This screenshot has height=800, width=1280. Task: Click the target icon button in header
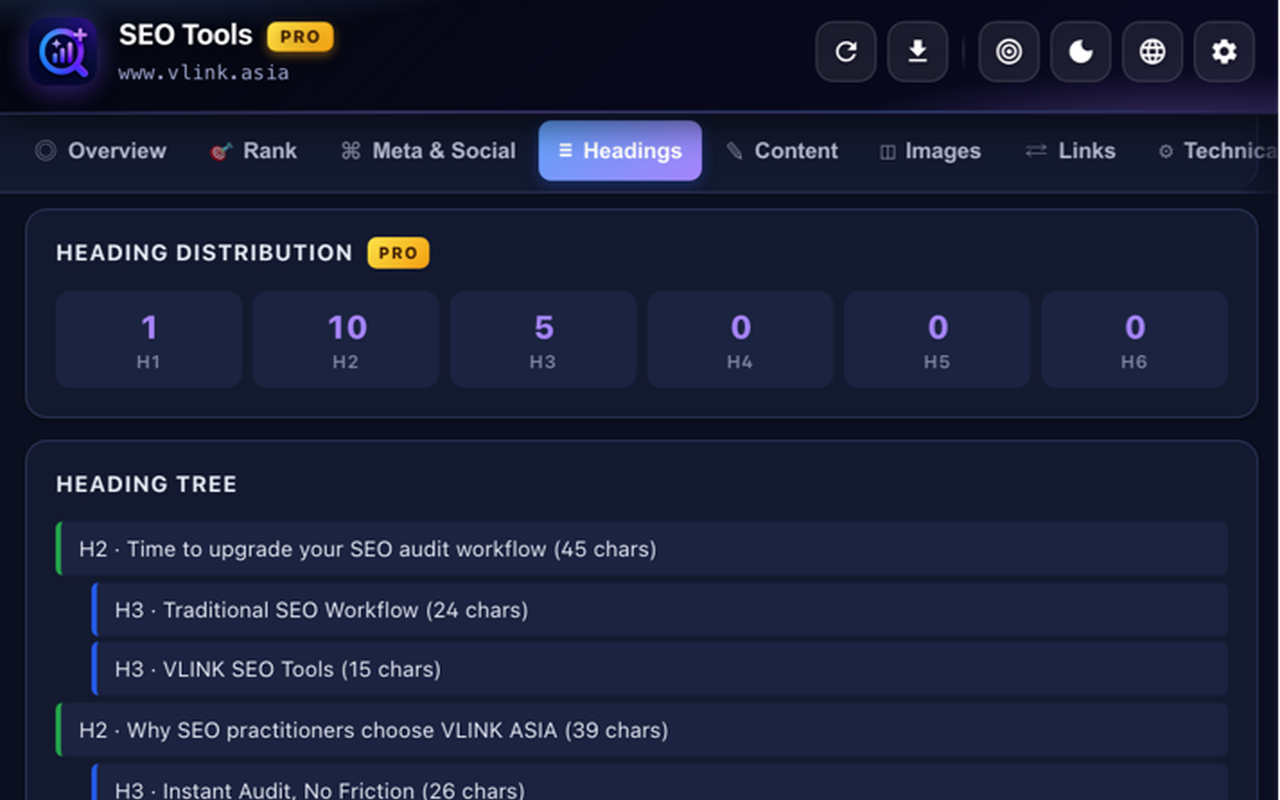(x=1009, y=52)
